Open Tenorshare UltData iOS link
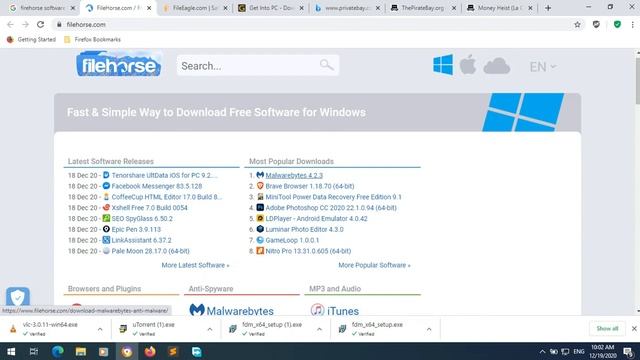 (x=164, y=175)
